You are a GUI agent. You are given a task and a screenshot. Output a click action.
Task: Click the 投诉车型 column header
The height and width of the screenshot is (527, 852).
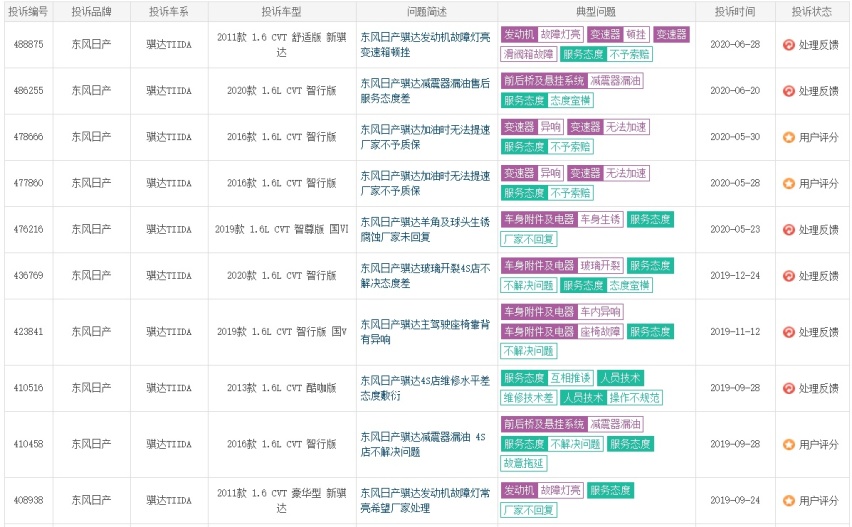281,11
